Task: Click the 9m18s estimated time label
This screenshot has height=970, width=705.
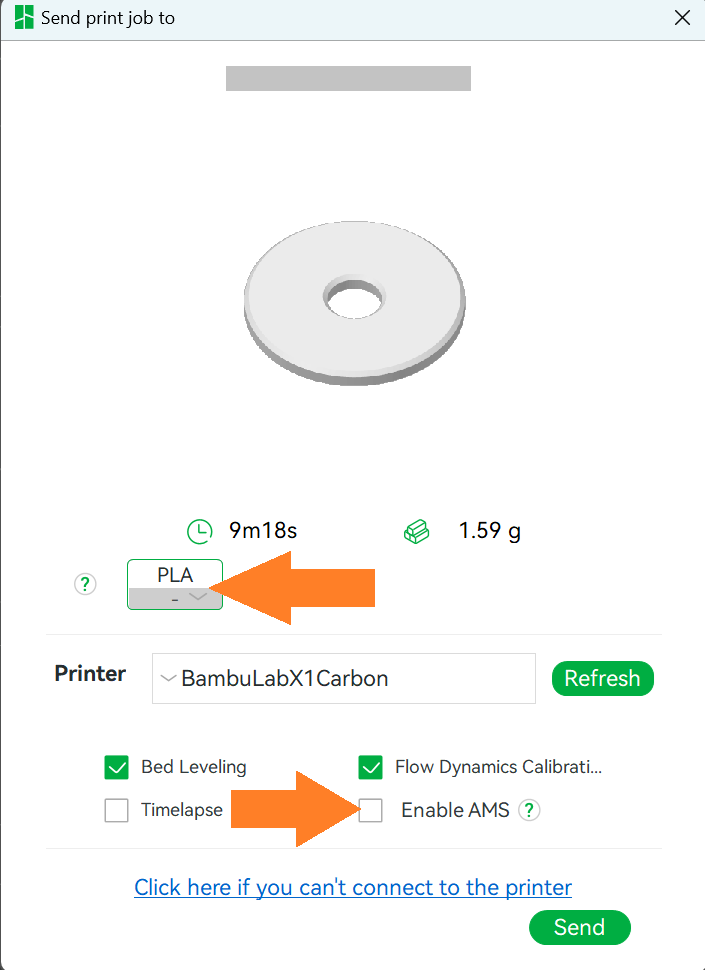Action: pos(263,530)
